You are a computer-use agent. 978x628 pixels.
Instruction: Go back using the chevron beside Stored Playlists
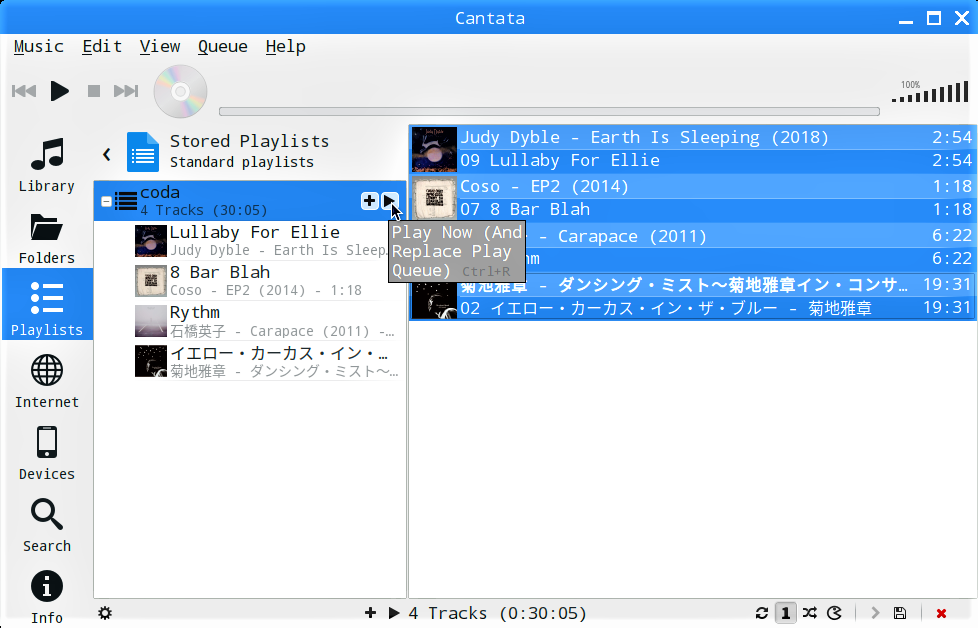[107, 154]
